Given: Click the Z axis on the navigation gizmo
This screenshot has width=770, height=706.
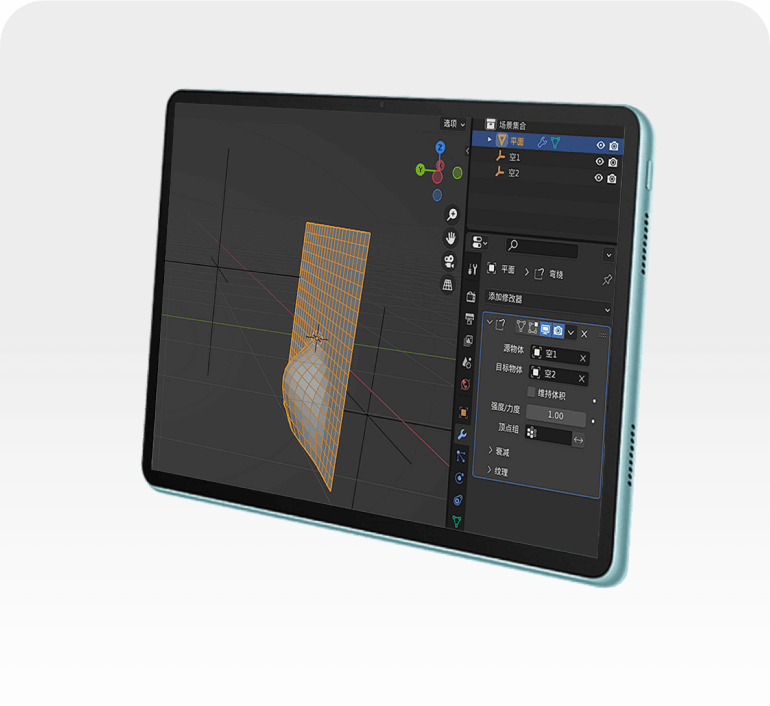Looking at the screenshot, I should point(440,147).
